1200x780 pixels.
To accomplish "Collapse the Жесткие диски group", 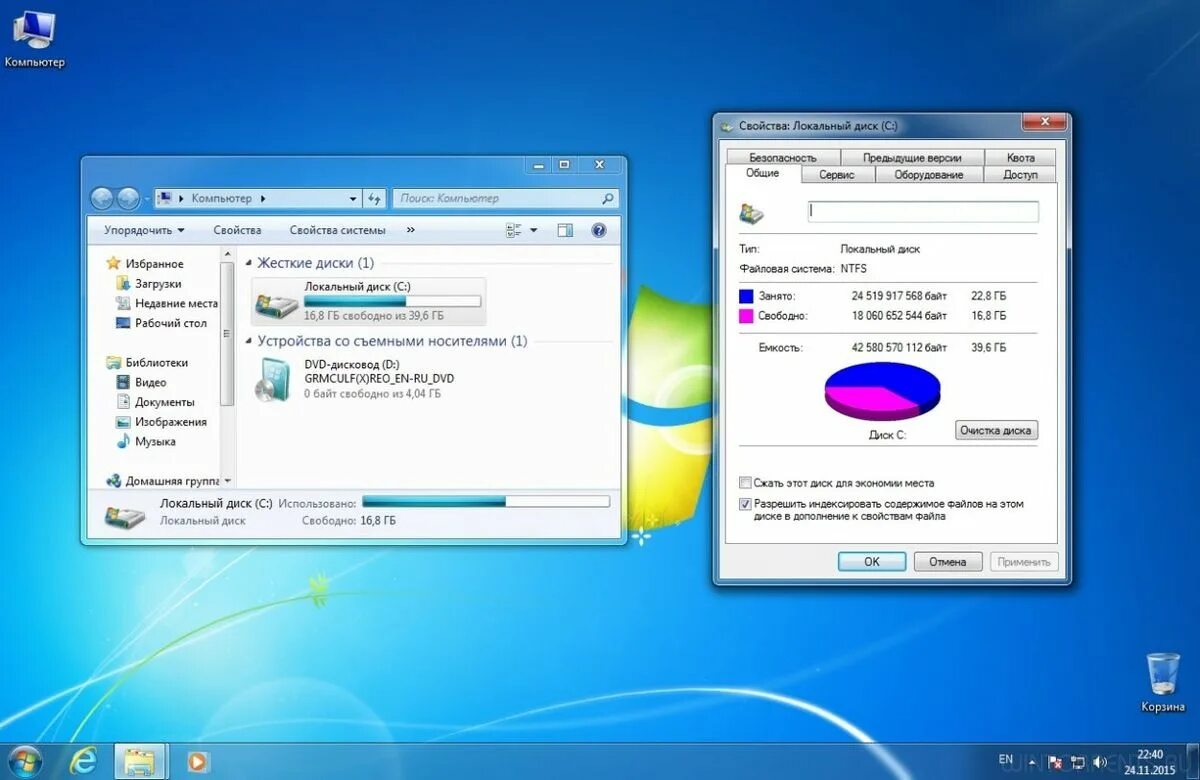I will coord(249,264).
